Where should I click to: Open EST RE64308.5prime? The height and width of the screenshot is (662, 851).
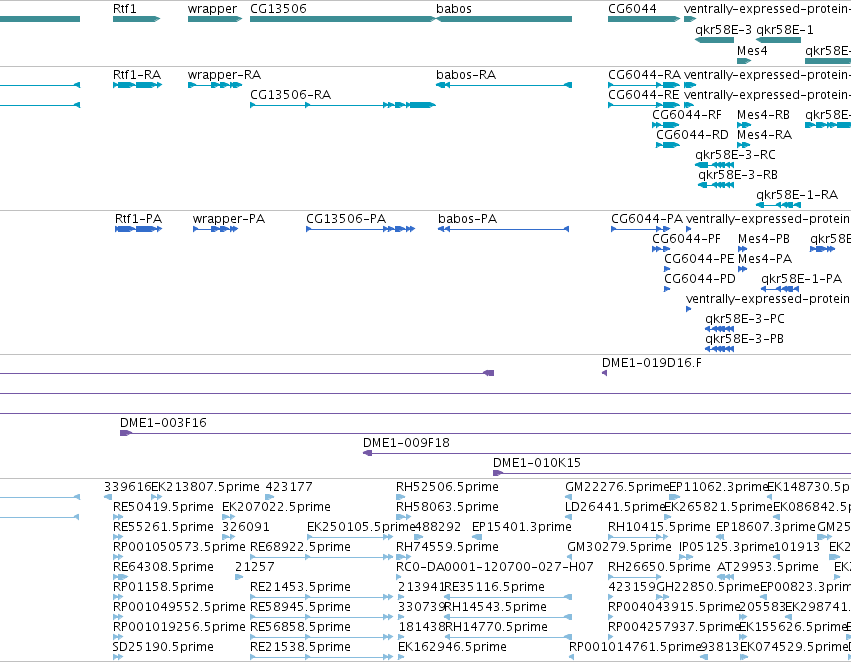(163, 568)
